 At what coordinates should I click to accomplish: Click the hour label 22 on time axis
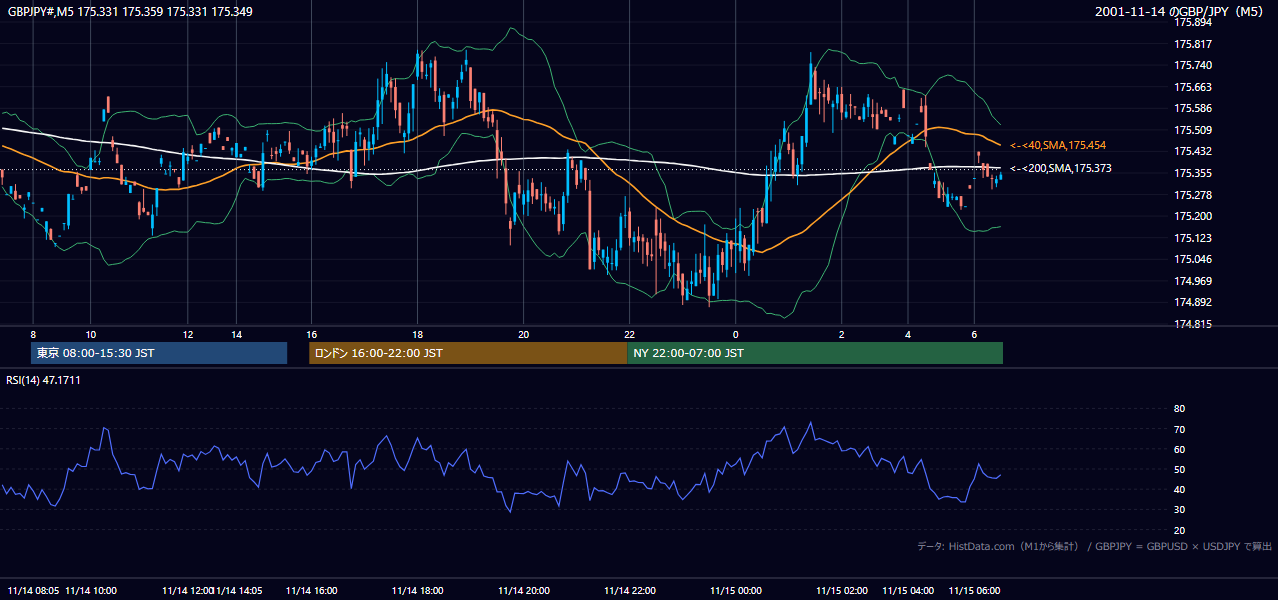point(629,334)
